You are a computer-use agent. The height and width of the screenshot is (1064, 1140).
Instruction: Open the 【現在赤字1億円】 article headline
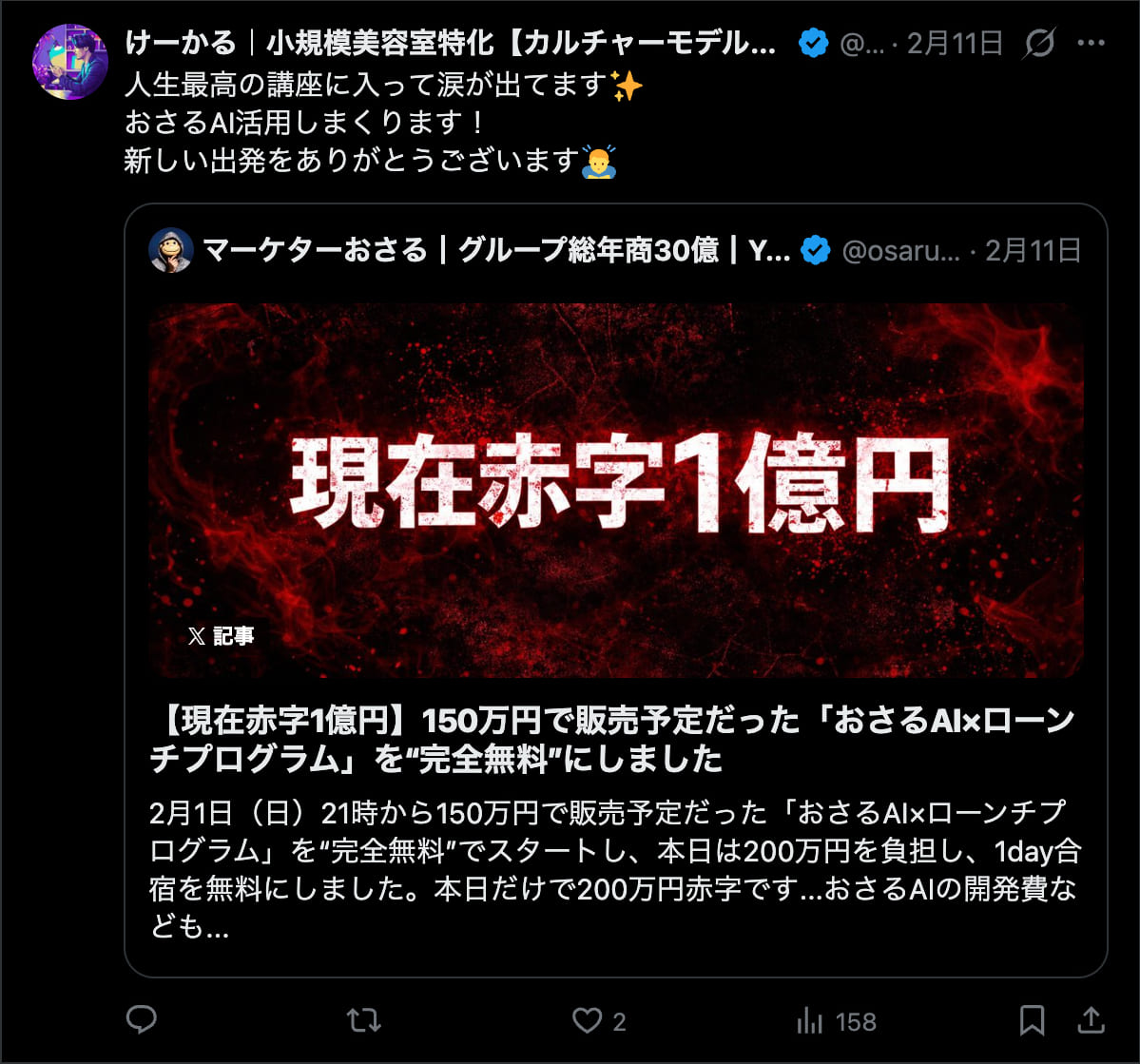tap(612, 739)
